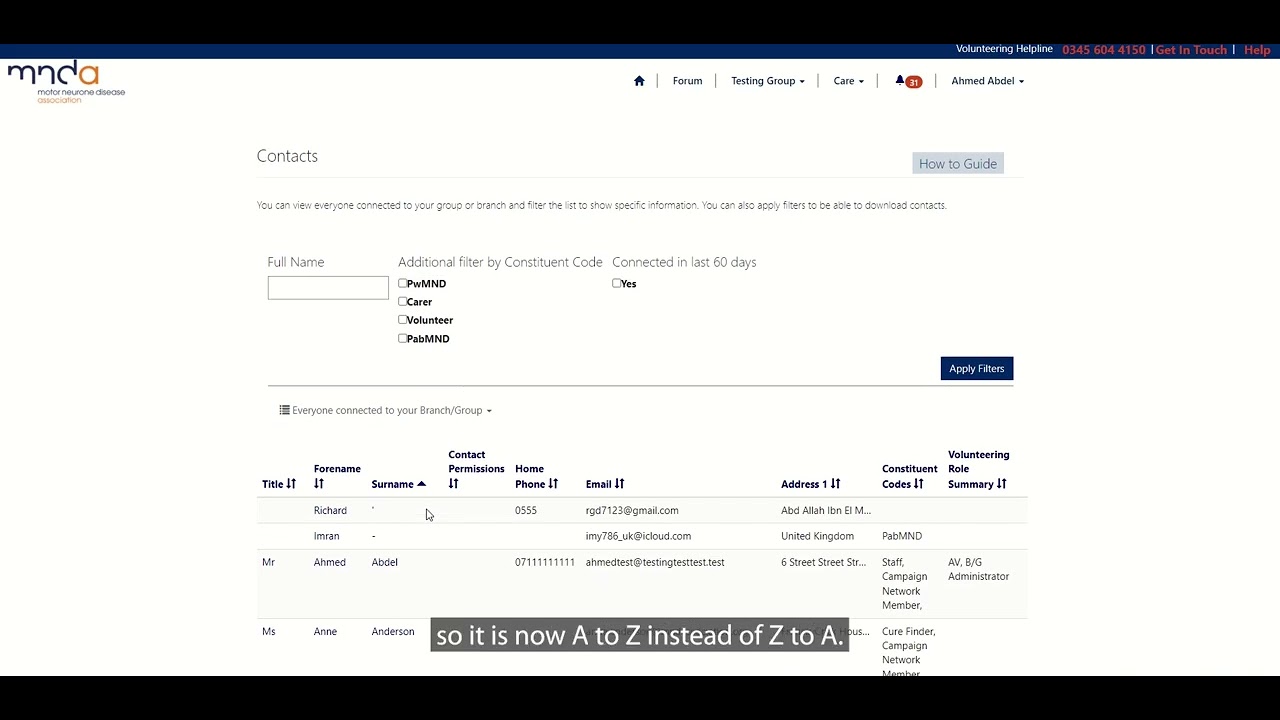Sort by Email column arrows
1280x720 pixels.
pos(619,484)
